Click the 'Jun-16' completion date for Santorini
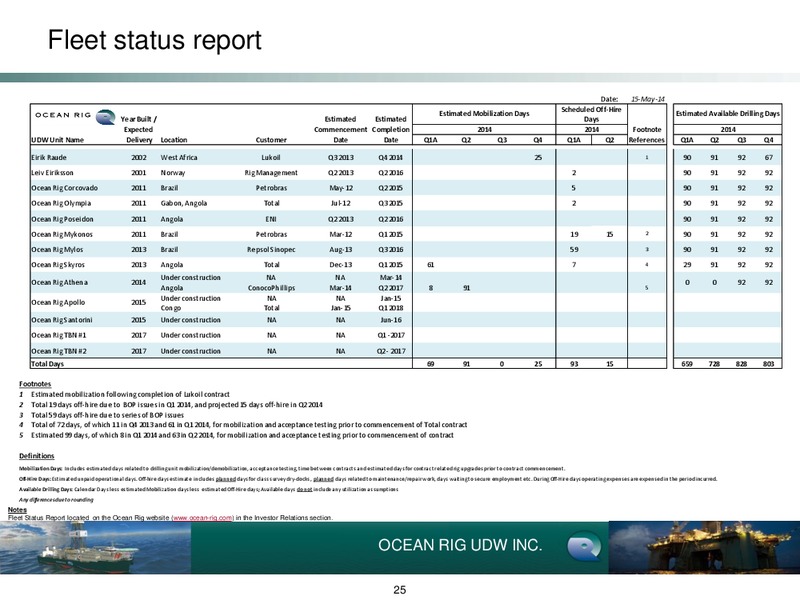This screenshot has height=600, width=800. [391, 320]
